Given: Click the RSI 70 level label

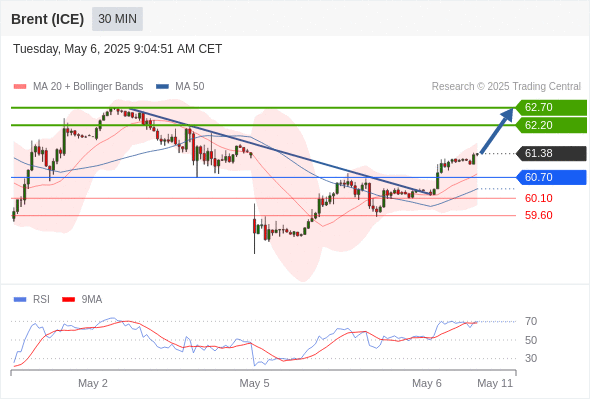Looking at the screenshot, I should [x=531, y=322].
